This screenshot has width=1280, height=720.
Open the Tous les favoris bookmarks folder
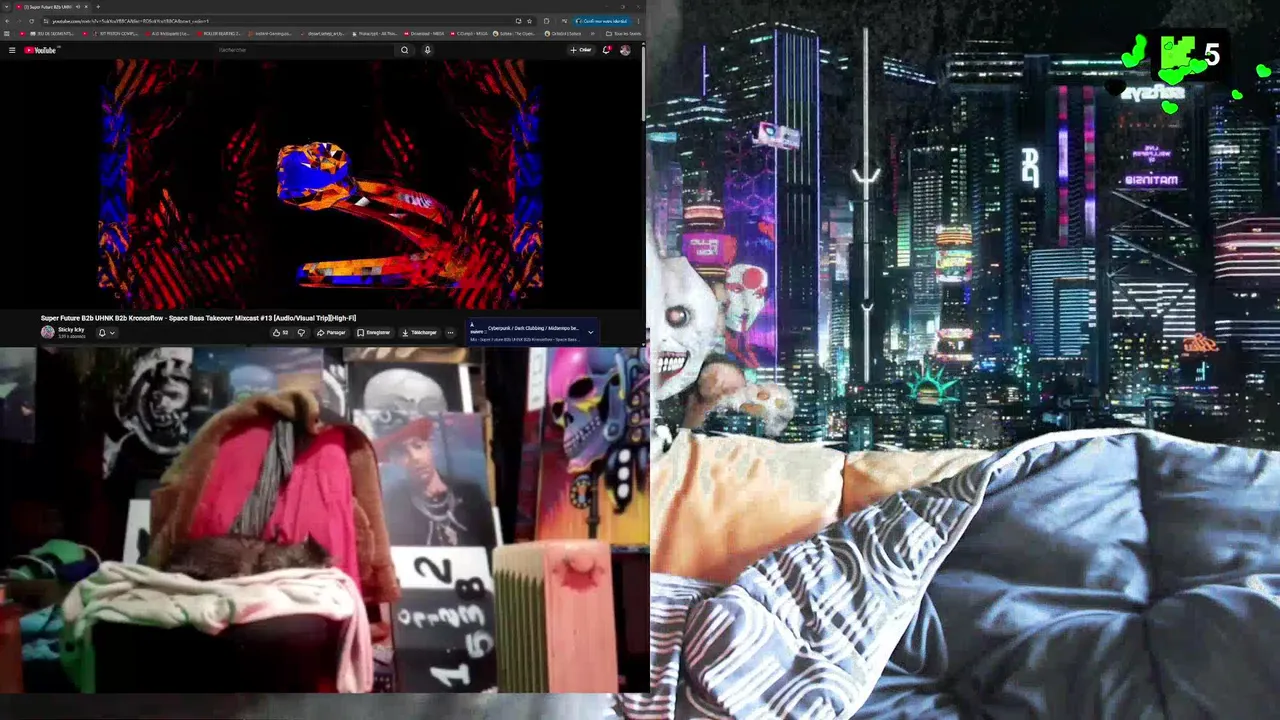[x=623, y=33]
